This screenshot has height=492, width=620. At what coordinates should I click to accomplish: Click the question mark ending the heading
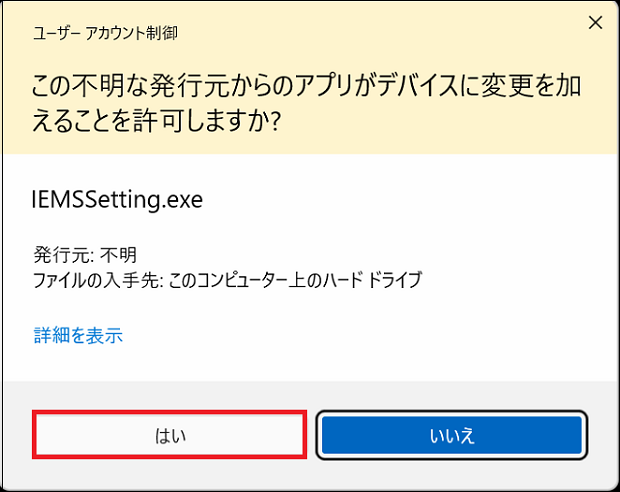click(275, 121)
